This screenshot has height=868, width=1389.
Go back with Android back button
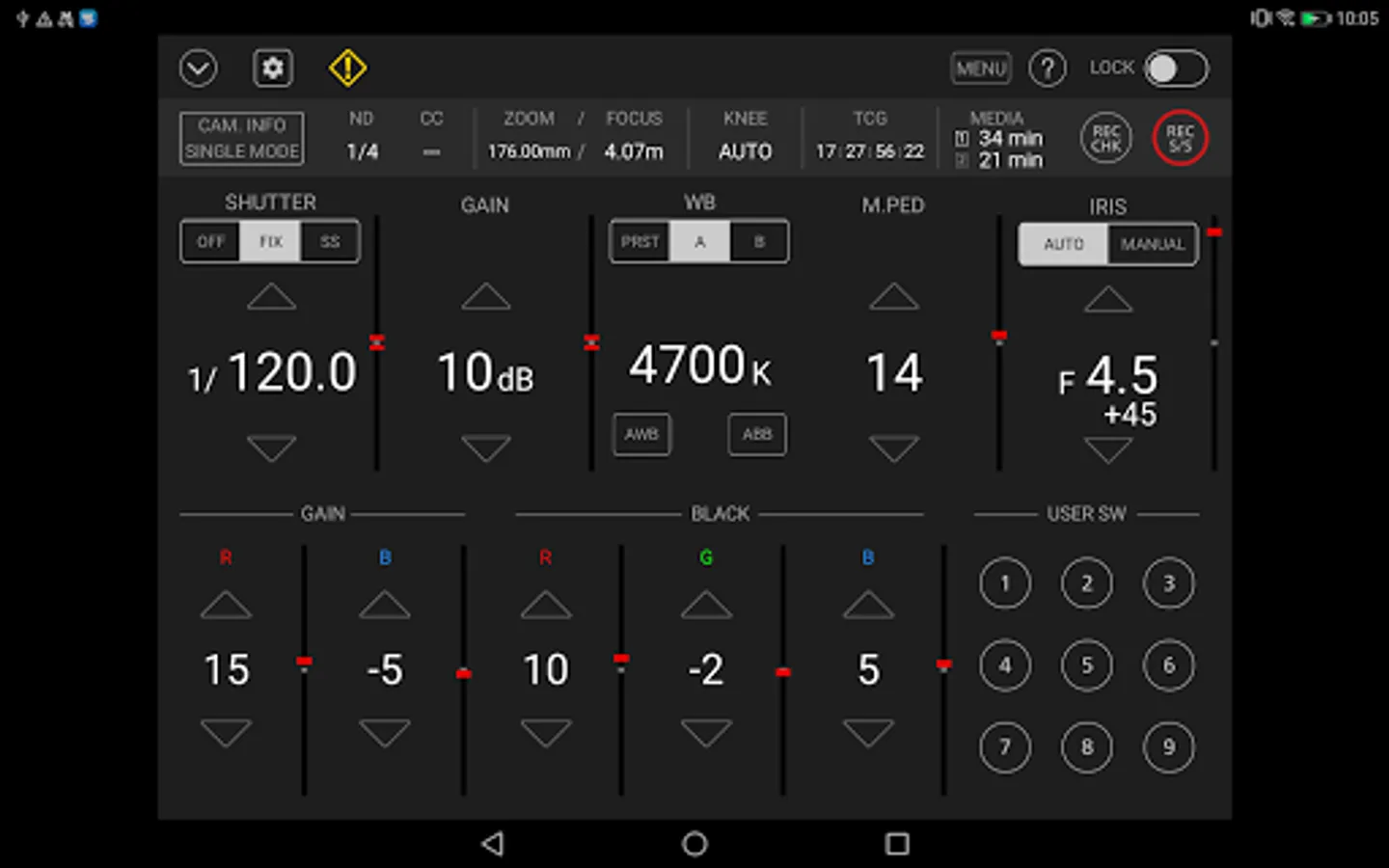point(493,844)
